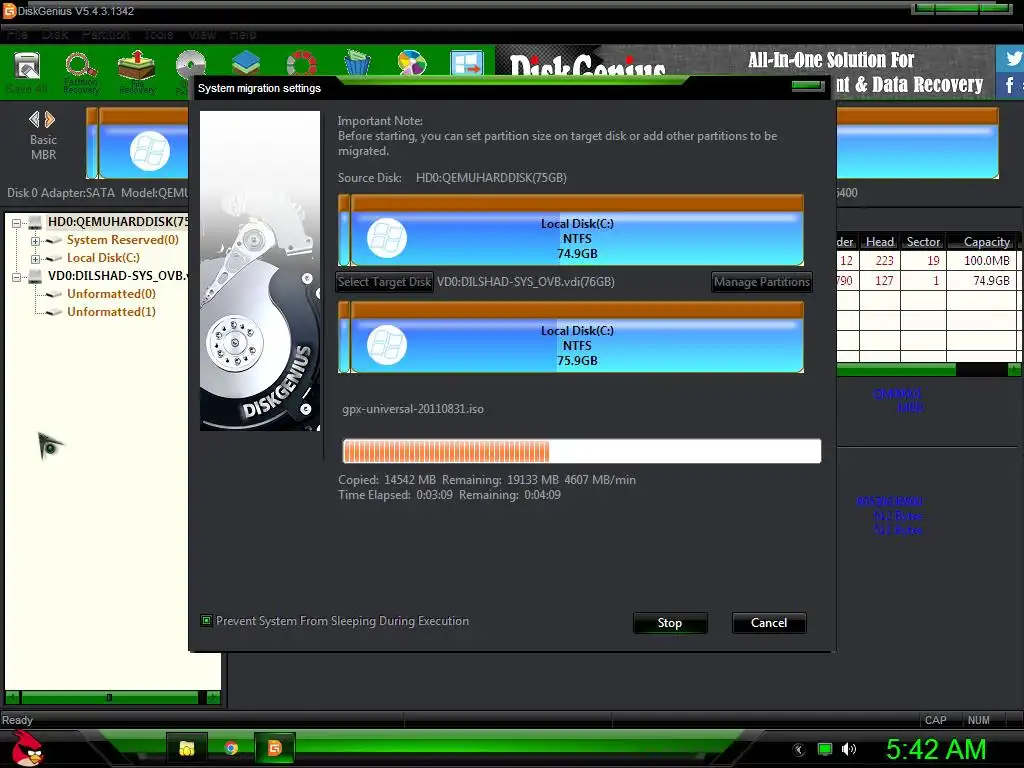Click the disc Quick Partition toolbar icon
1024x768 pixels.
(190, 65)
